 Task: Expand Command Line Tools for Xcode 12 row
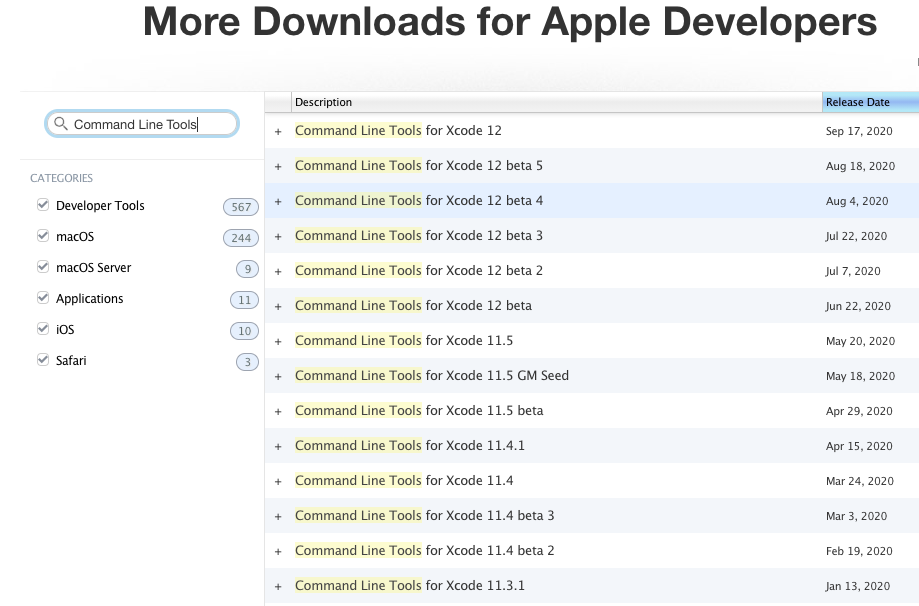(278, 131)
